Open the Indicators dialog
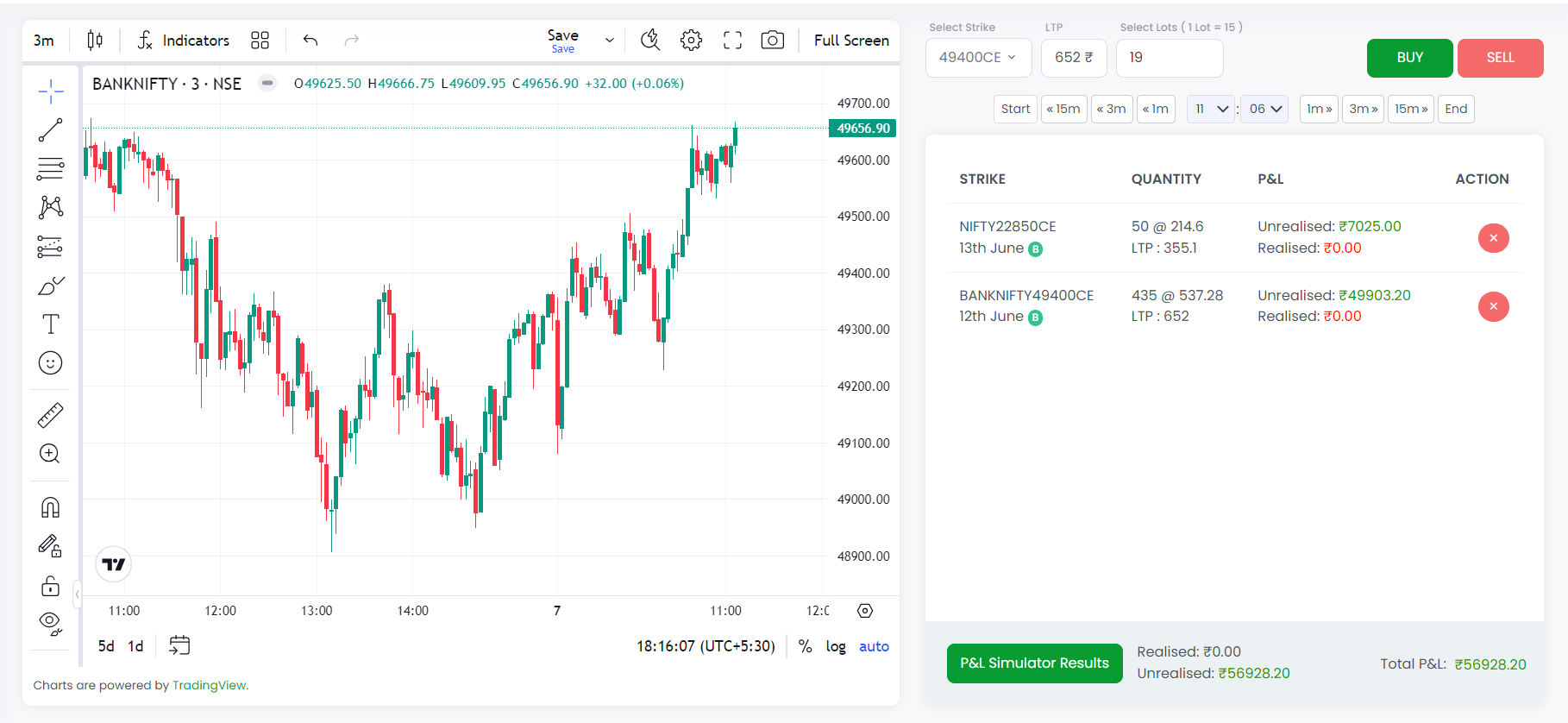Image resolution: width=1568 pixels, height=723 pixels. (x=184, y=41)
